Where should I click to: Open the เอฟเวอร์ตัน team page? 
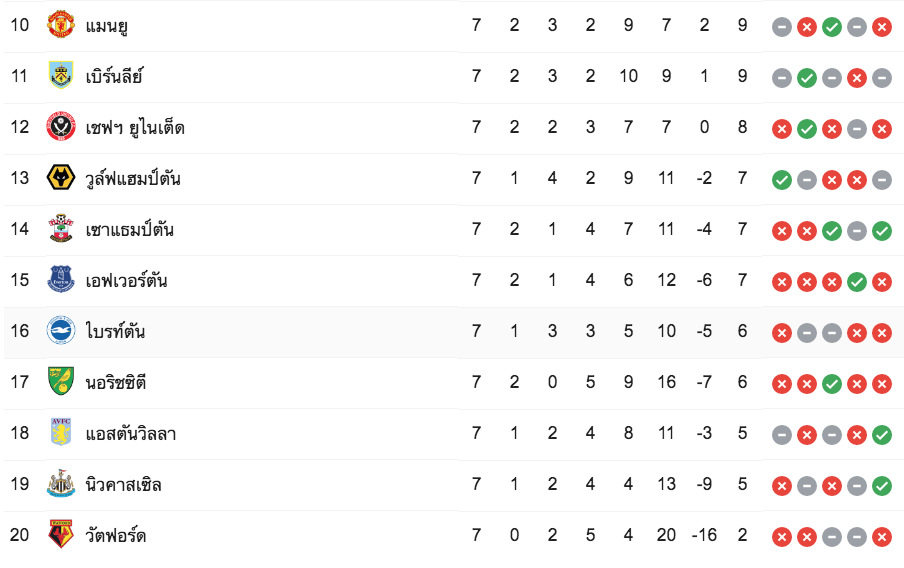126,281
